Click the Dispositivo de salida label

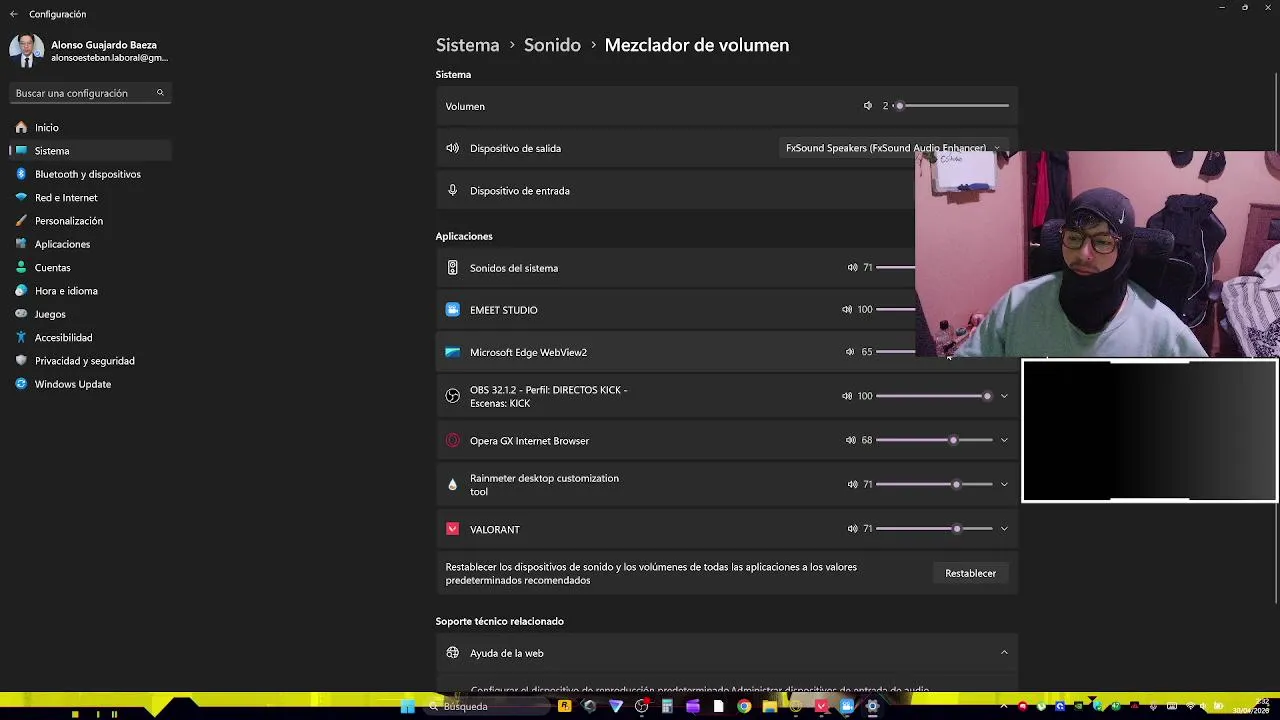point(515,148)
